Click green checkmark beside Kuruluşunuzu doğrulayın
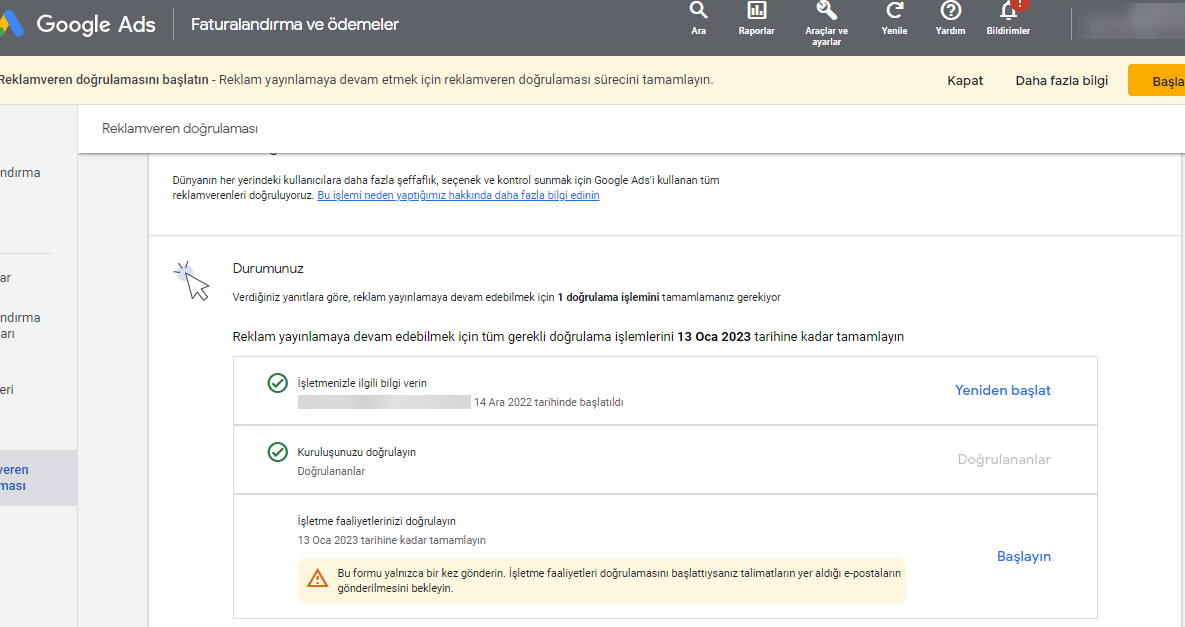The width and height of the screenshot is (1185, 627). pos(277,452)
